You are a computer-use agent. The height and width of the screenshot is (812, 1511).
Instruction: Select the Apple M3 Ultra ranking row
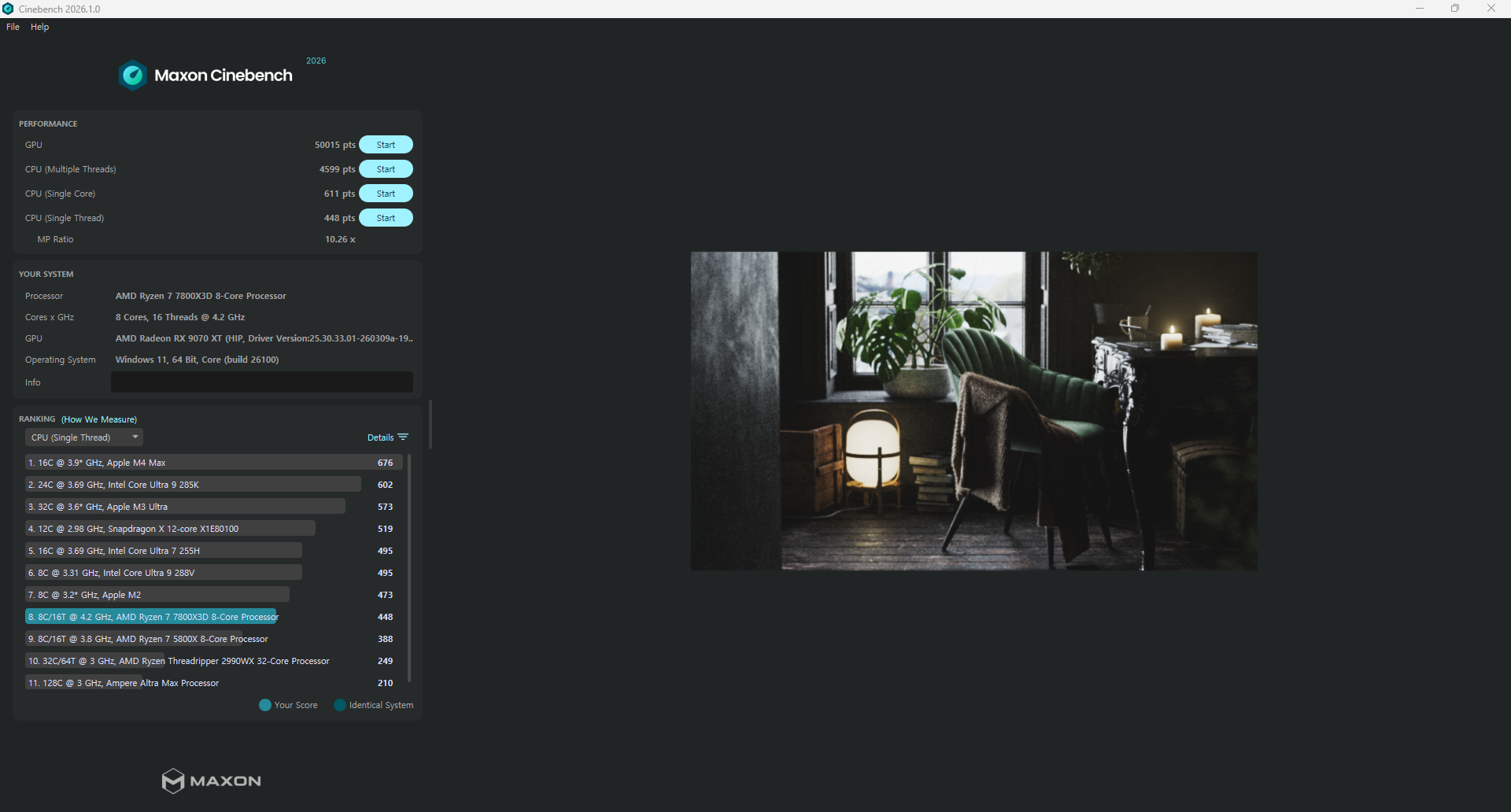click(x=213, y=507)
